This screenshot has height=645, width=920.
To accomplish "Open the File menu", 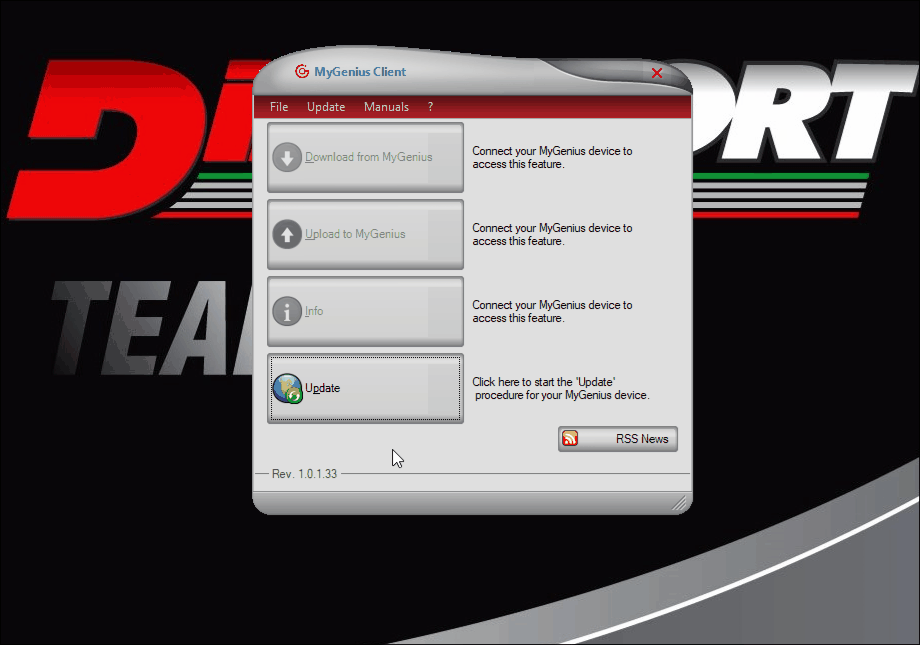I will [x=279, y=107].
